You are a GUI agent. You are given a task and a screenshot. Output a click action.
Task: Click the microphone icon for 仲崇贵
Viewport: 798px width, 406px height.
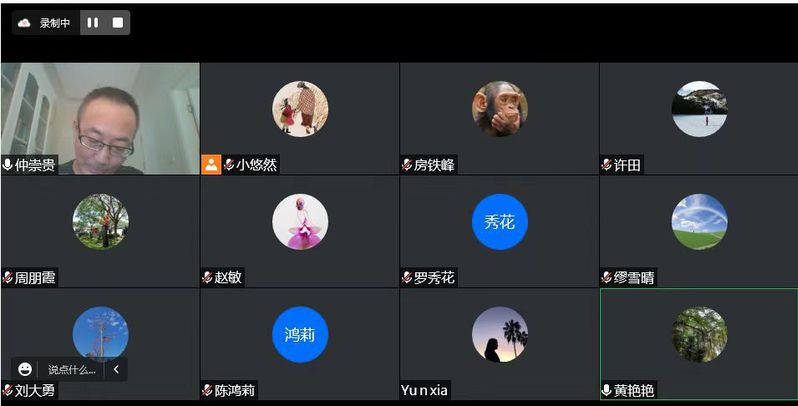(x=8, y=165)
